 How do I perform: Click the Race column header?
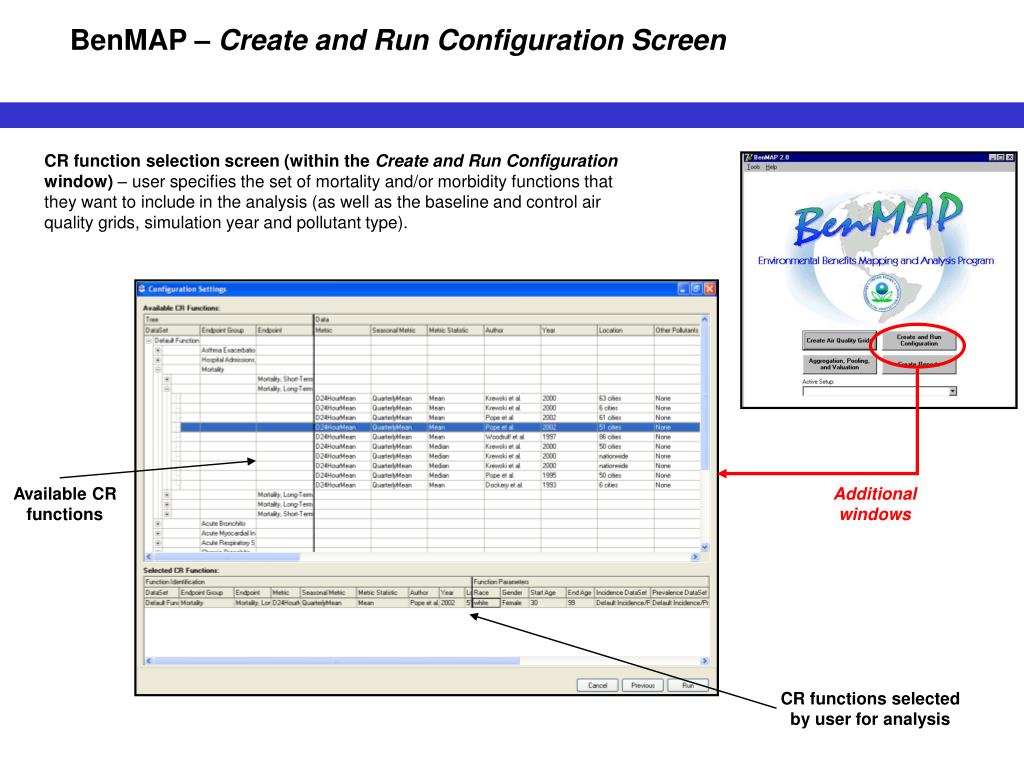486,592
